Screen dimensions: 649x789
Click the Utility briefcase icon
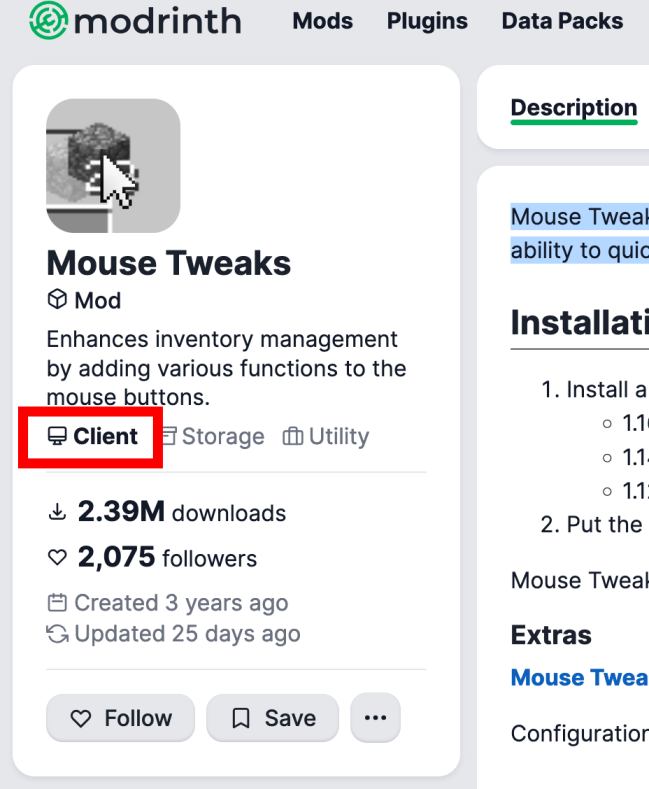pyautogui.click(x=293, y=436)
